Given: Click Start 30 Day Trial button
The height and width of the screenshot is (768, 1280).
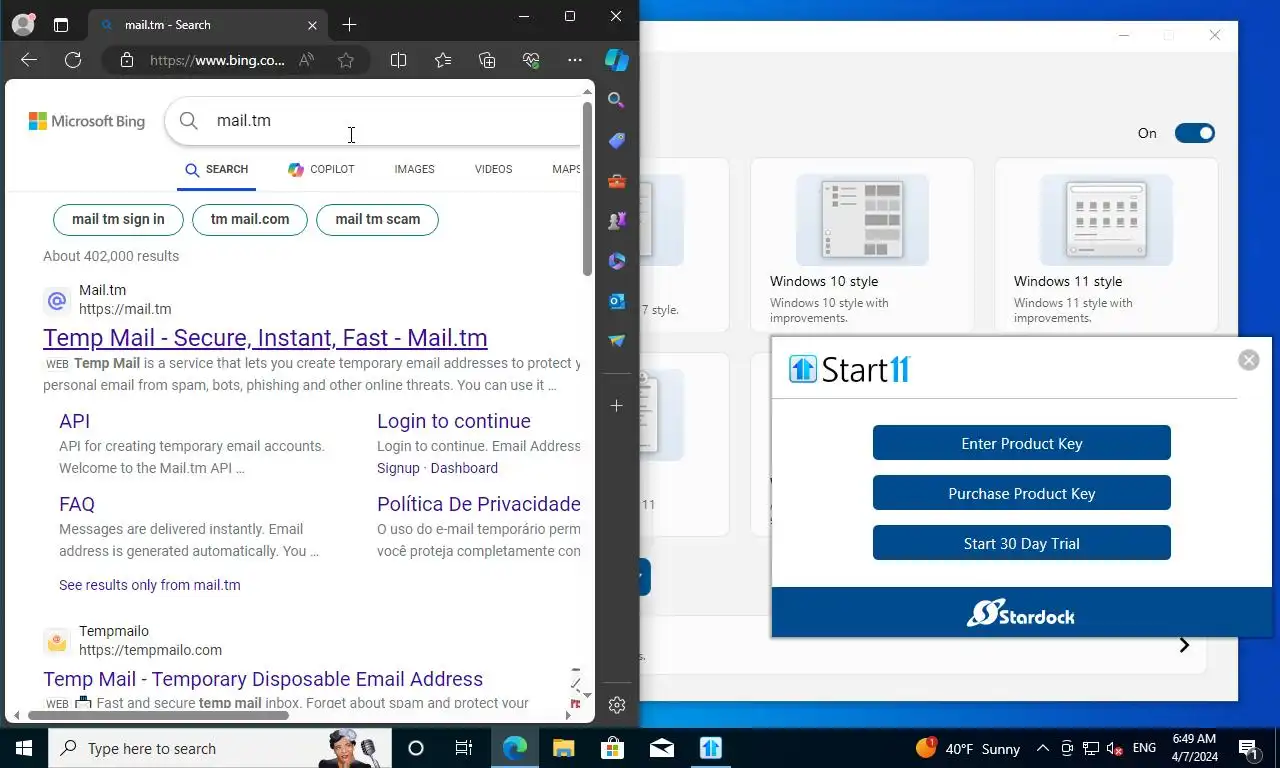Looking at the screenshot, I should 1022,543.
